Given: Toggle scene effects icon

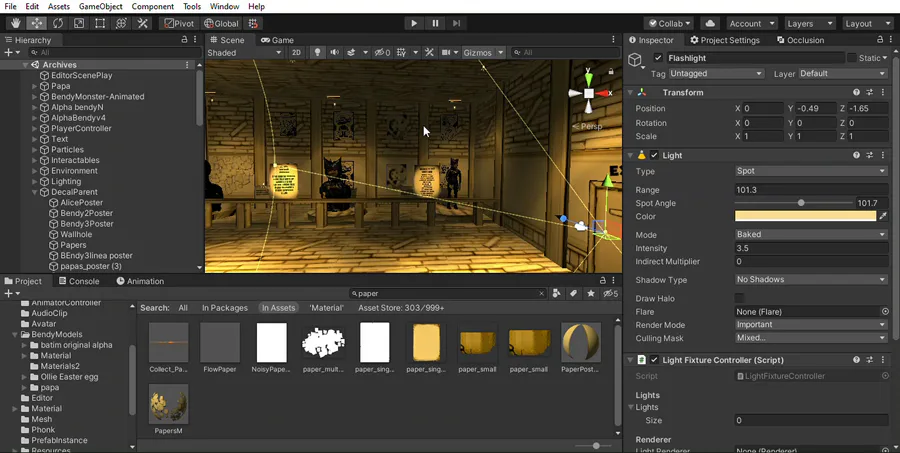Looking at the screenshot, I should [x=351, y=52].
